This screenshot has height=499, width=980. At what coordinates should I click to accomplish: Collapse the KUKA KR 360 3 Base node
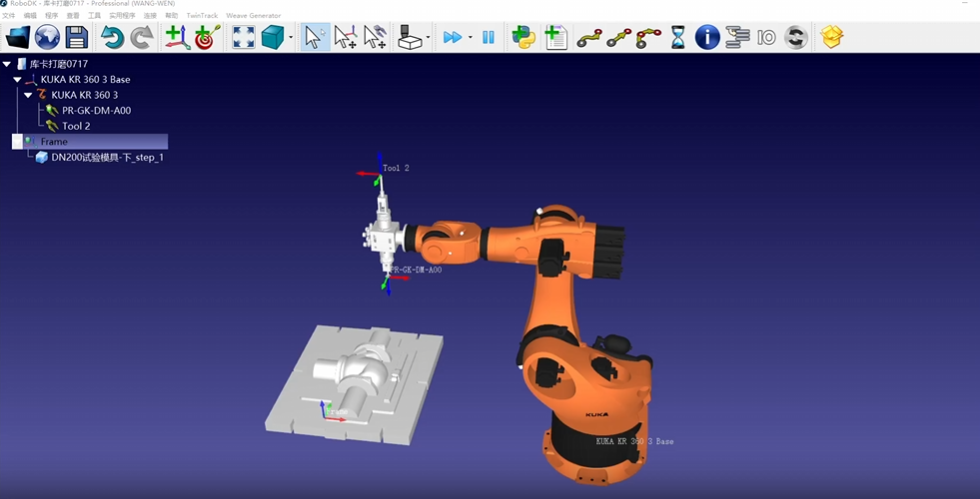(x=17, y=79)
